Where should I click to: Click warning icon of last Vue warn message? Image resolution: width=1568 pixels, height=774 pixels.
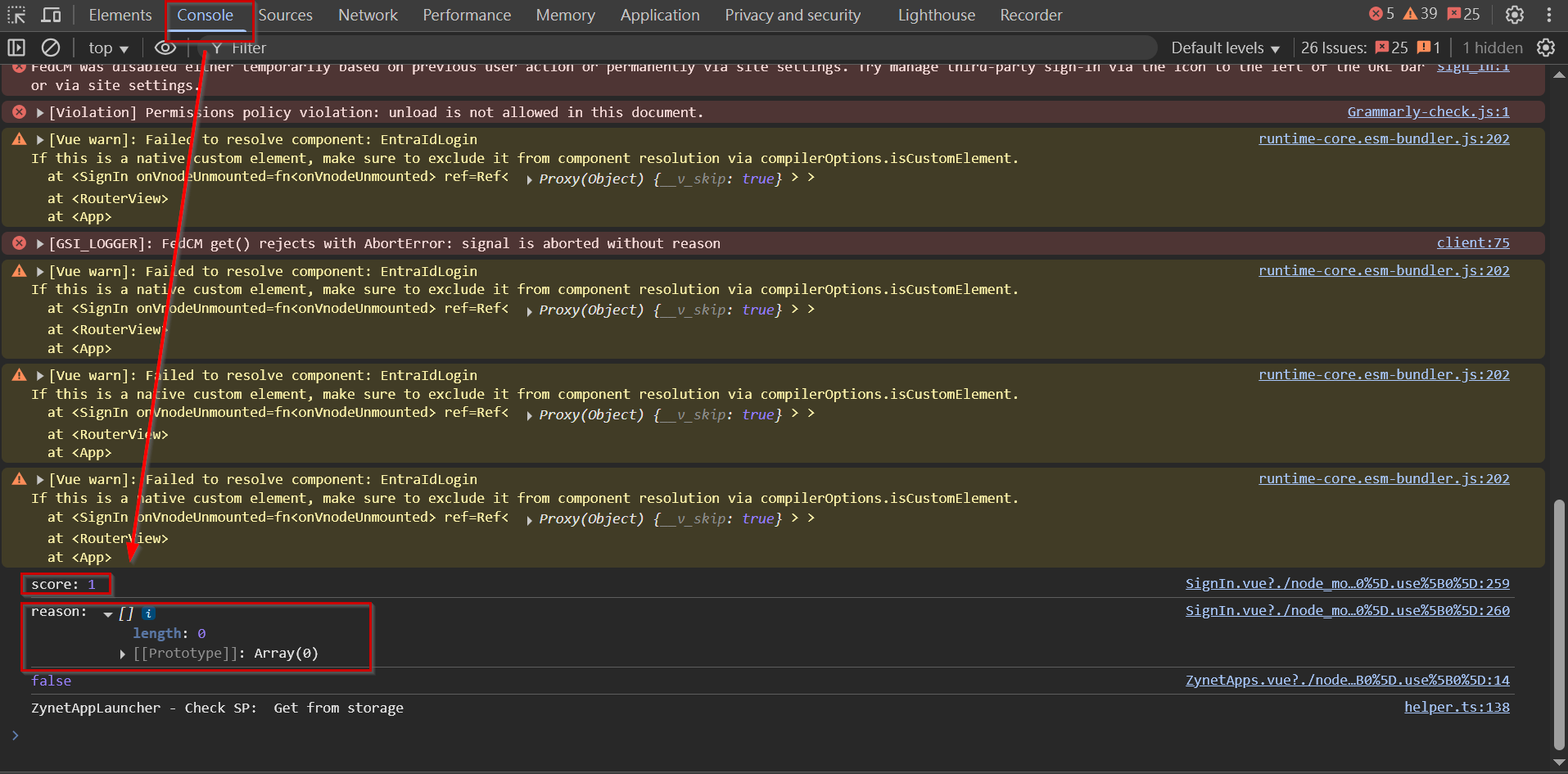(19, 479)
